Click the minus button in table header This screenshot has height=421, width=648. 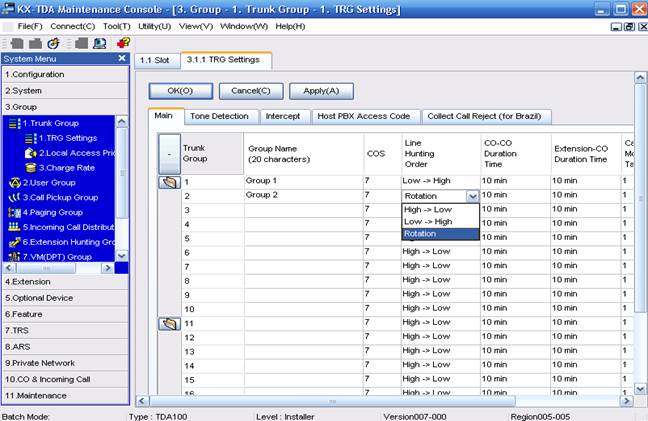169,154
